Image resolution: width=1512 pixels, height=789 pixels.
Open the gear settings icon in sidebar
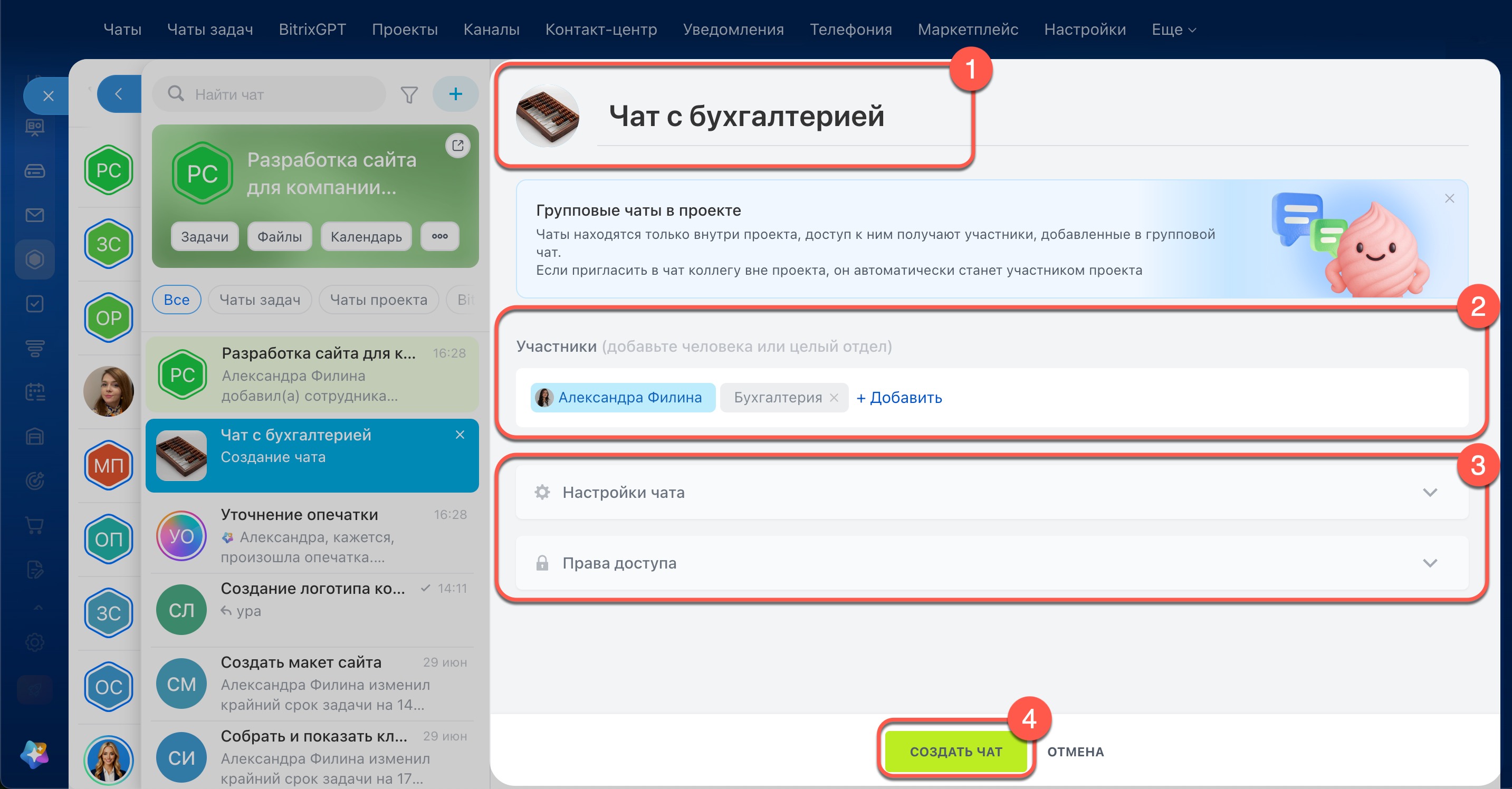[x=35, y=642]
